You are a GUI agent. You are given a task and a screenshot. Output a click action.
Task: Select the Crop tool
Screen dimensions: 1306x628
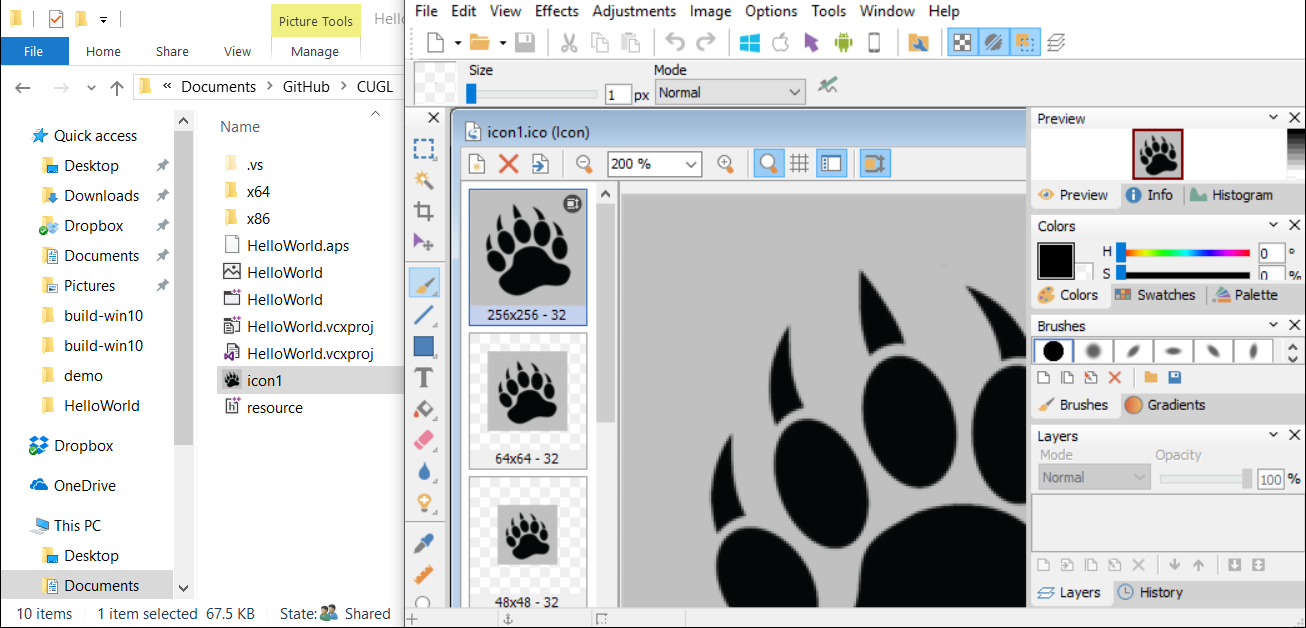(424, 211)
